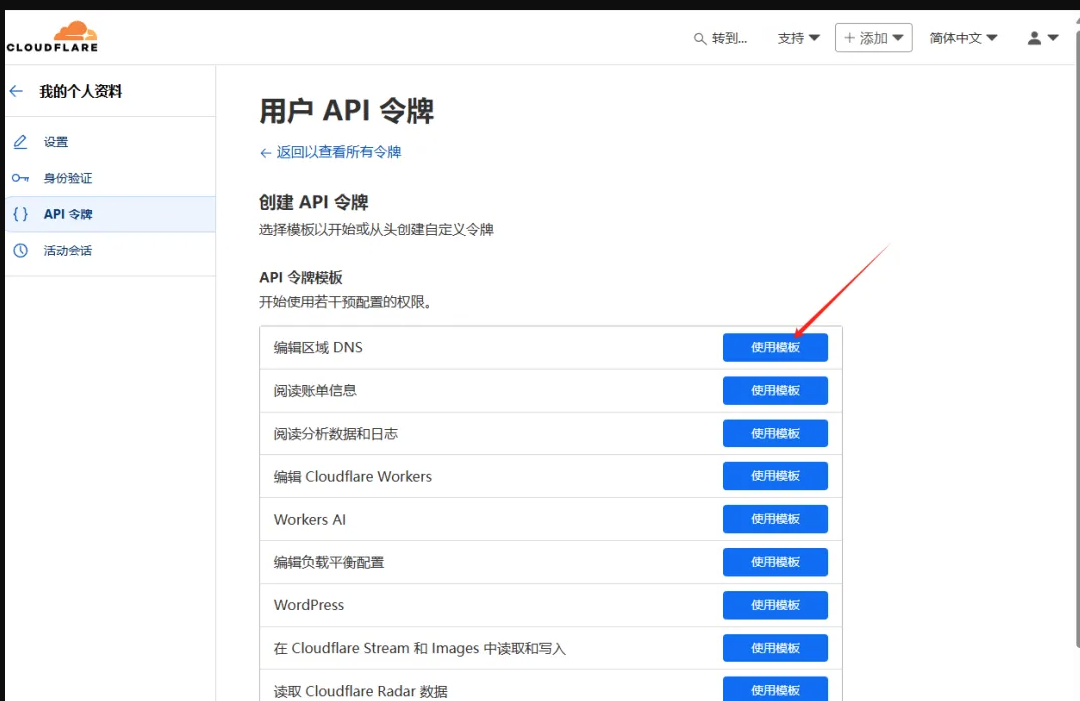
Task: Select API 令牌 in the sidebar
Action: click(x=110, y=214)
